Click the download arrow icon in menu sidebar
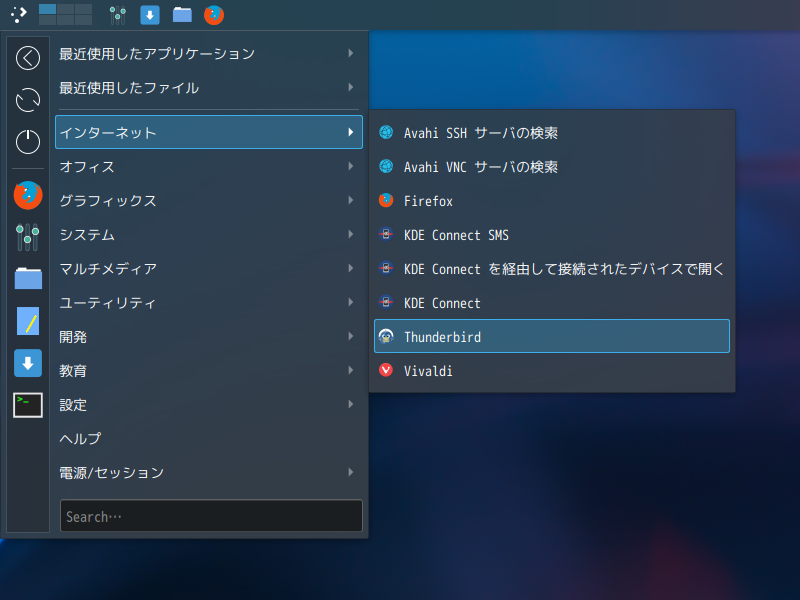The height and width of the screenshot is (600, 800). (28, 363)
